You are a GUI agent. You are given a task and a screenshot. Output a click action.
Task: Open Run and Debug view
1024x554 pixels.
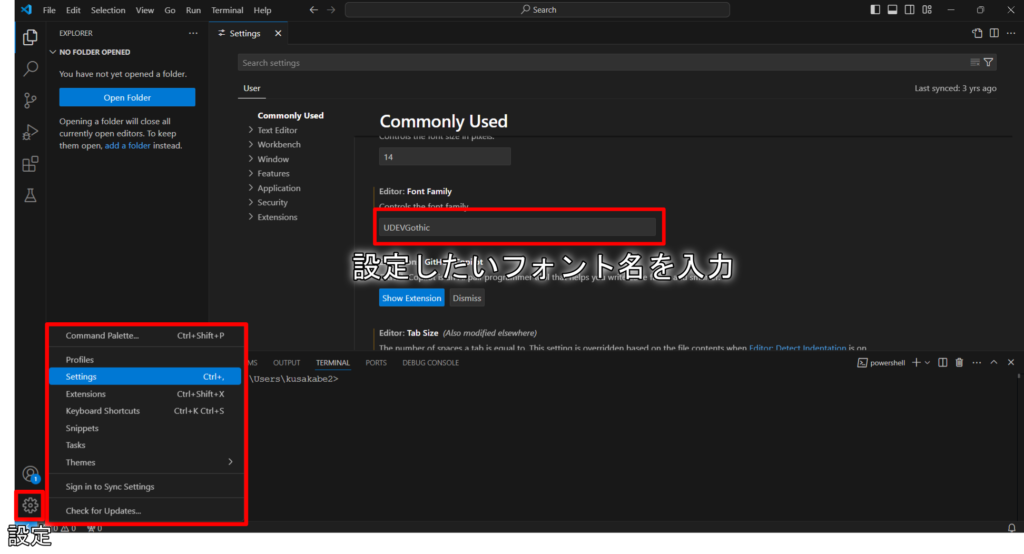pos(30,132)
